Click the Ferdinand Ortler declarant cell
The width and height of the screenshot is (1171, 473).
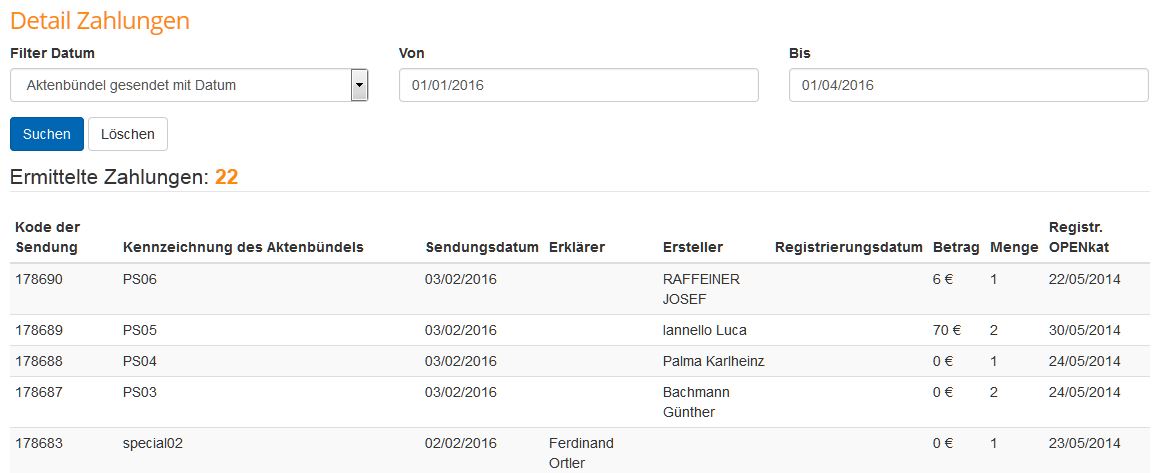[581, 453]
